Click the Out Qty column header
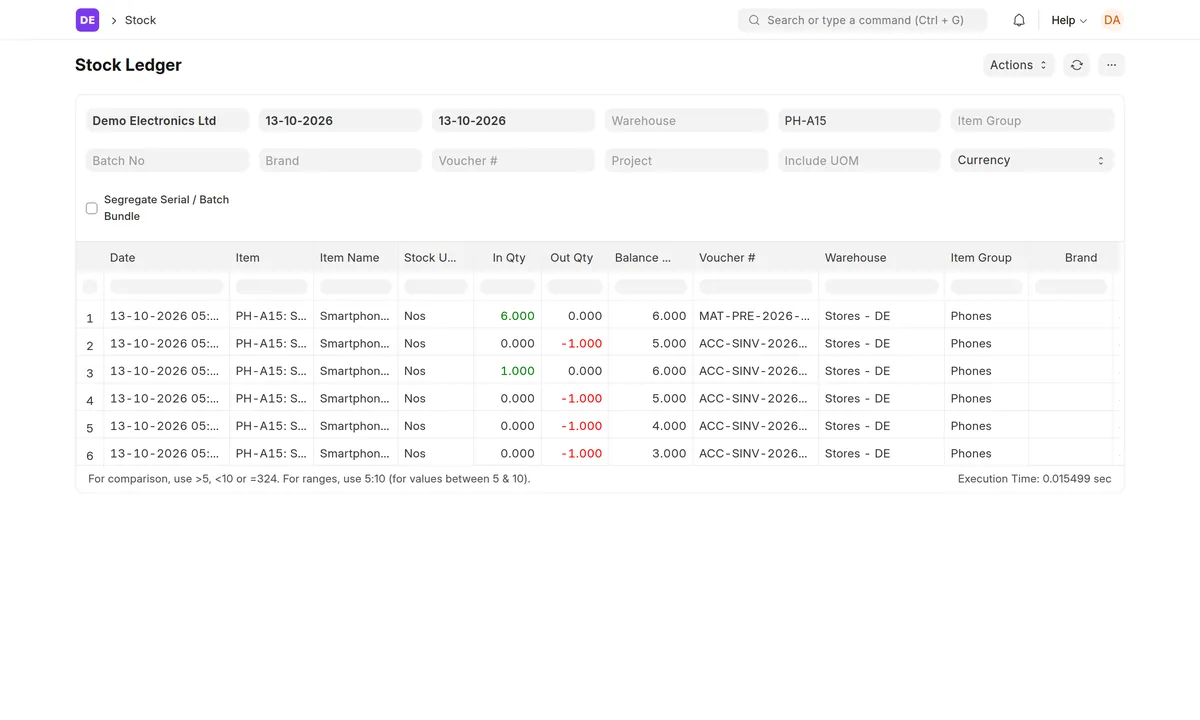Screen dimensions: 1200x720 pyautogui.click(x=574, y=257)
